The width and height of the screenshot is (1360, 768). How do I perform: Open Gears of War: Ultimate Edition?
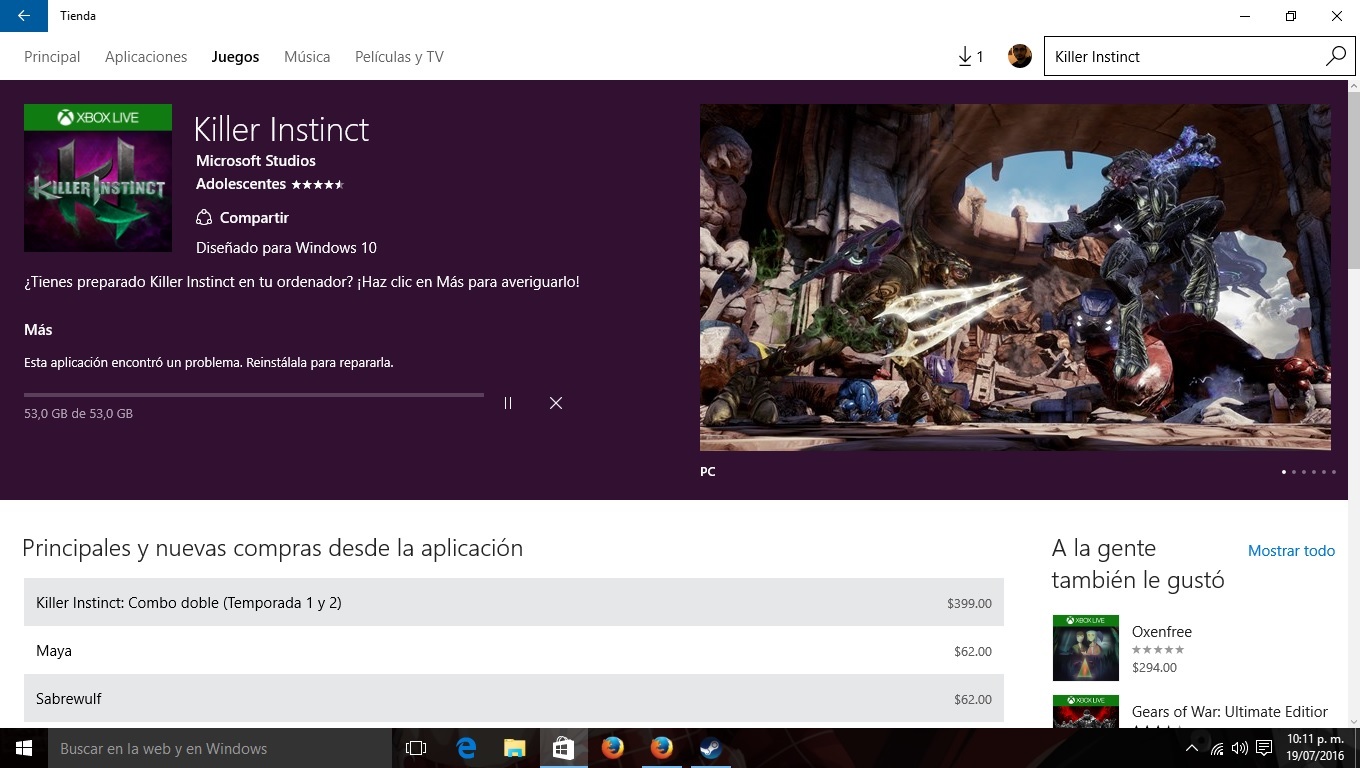tap(1230, 712)
